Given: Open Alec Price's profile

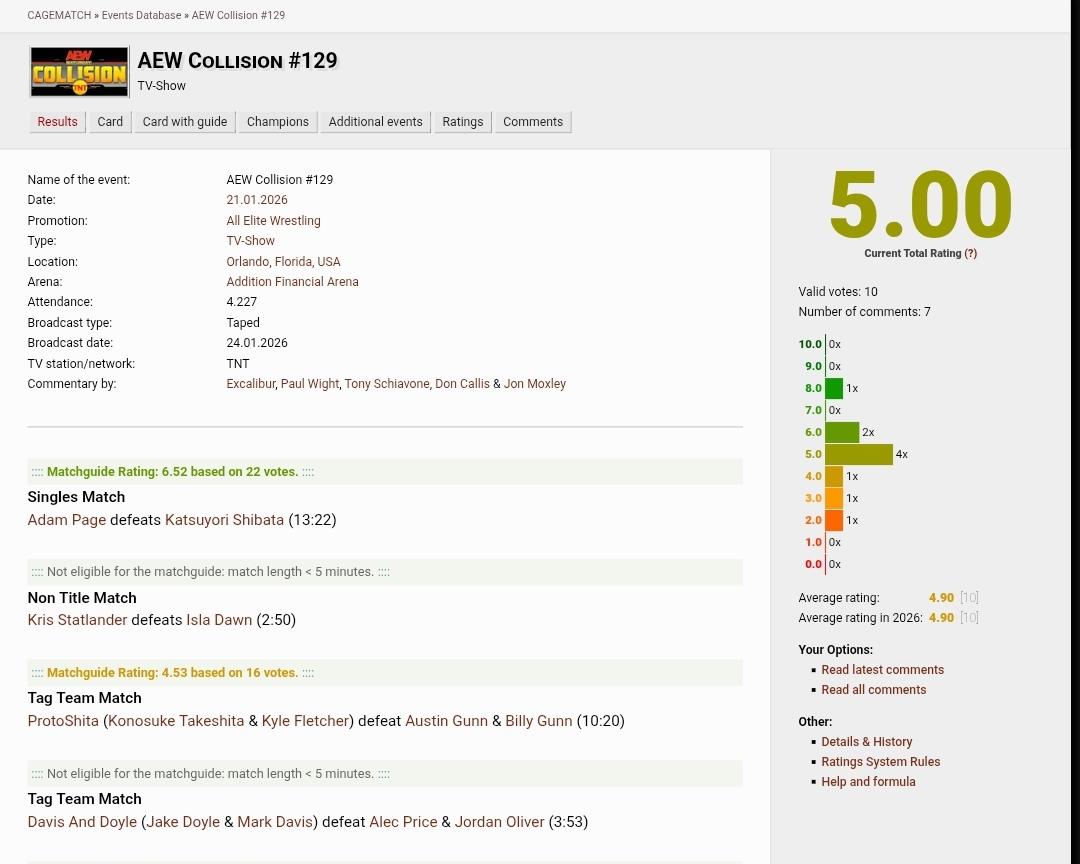Looking at the screenshot, I should tap(403, 822).
